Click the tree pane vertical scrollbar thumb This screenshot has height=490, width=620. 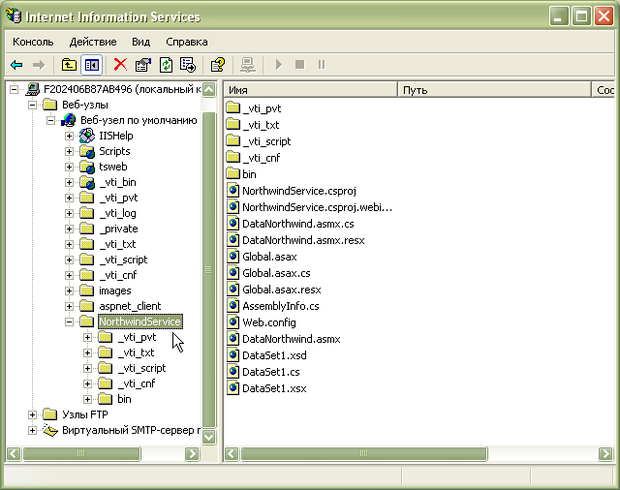[x=208, y=269]
